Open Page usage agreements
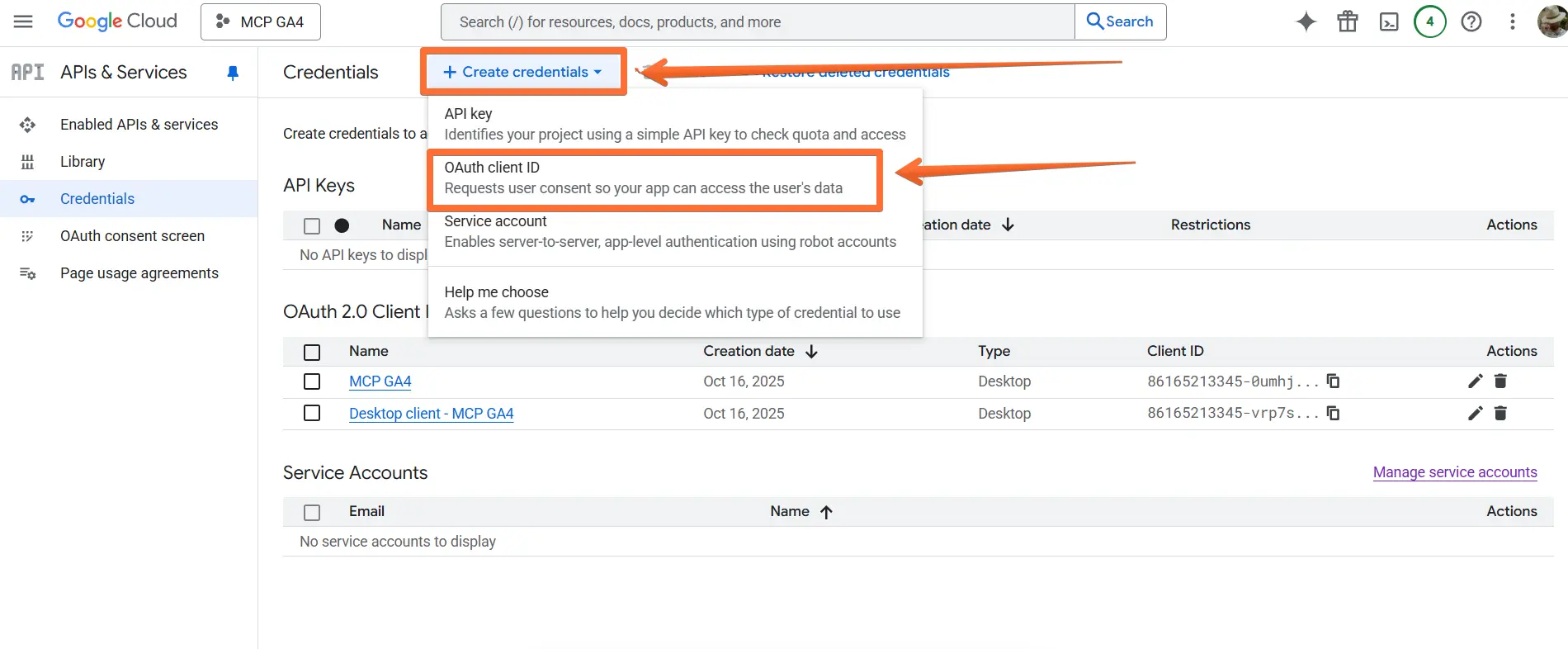 (139, 273)
